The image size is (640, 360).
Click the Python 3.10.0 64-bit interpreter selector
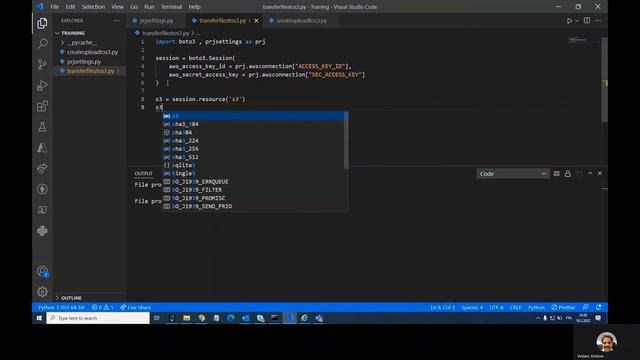61,307
